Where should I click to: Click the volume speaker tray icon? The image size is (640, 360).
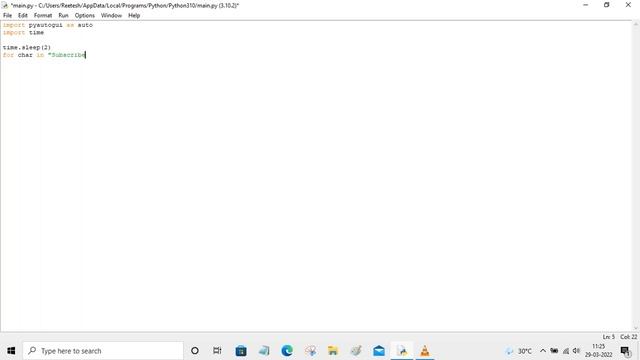coord(576,351)
